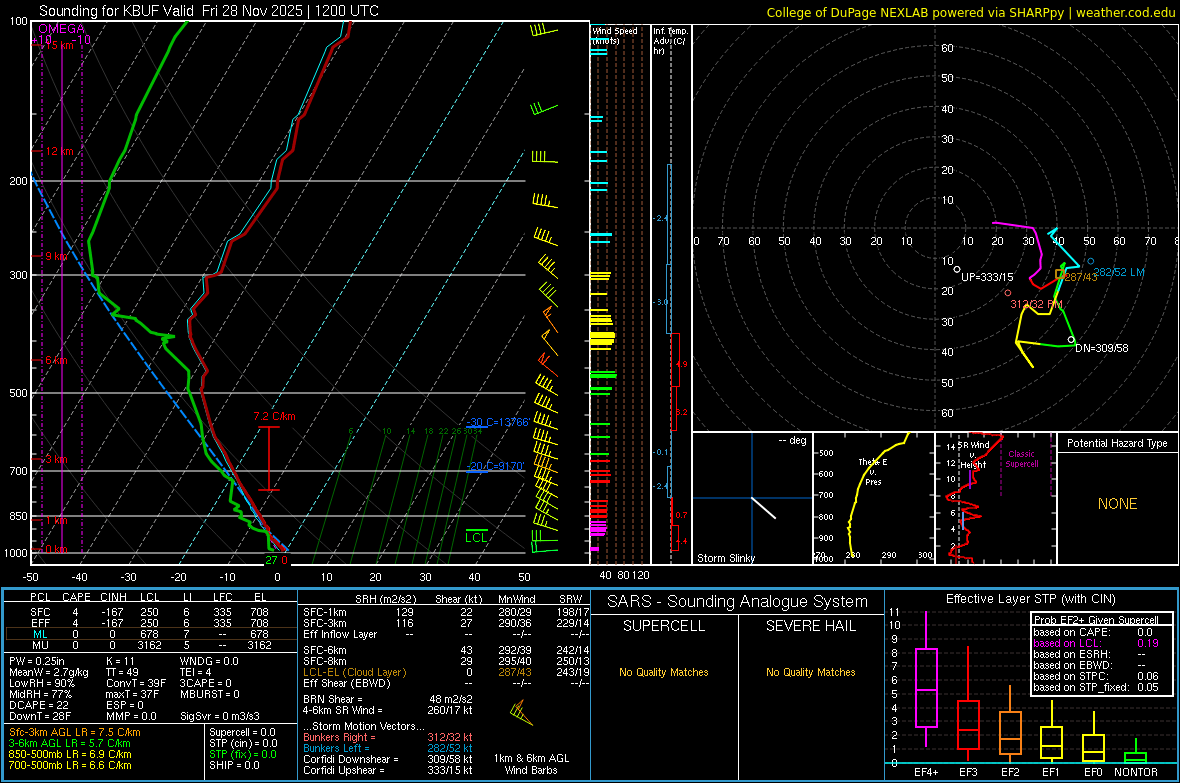Click the Potential Hazard Type heading
This screenshot has height=783, width=1180.
pyautogui.click(x=1117, y=443)
